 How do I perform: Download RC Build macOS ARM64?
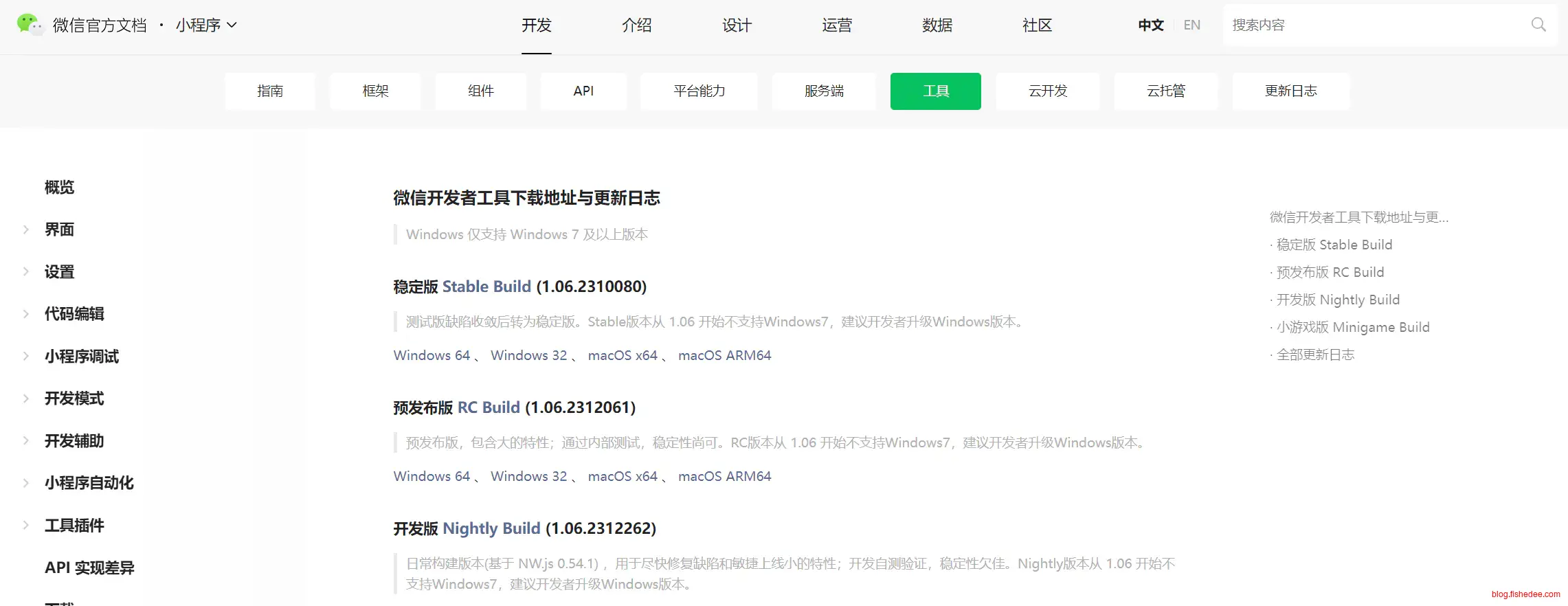pos(724,476)
